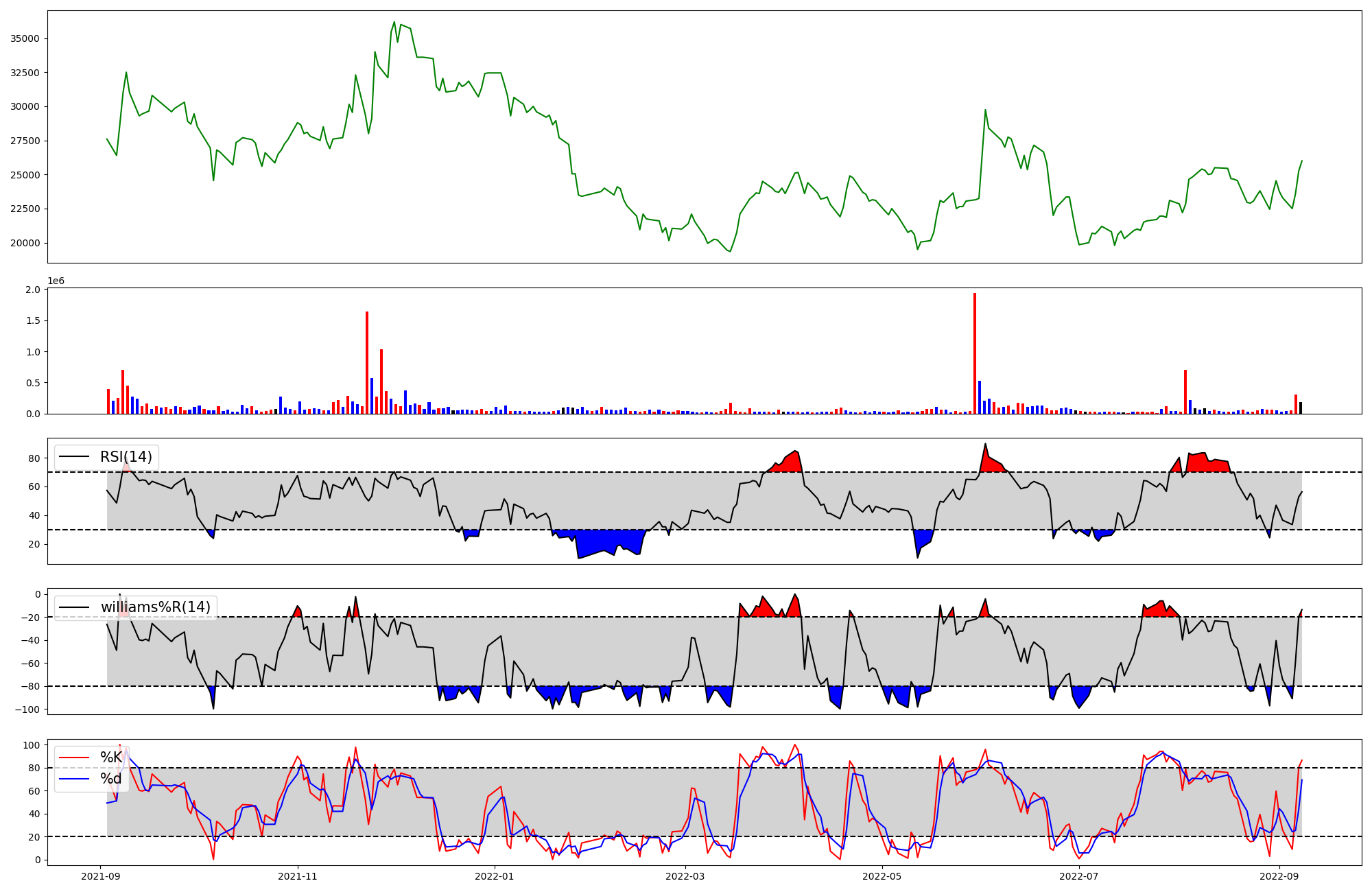Click the 20000 price axis tick label
1372x892 pixels.
click(25, 243)
